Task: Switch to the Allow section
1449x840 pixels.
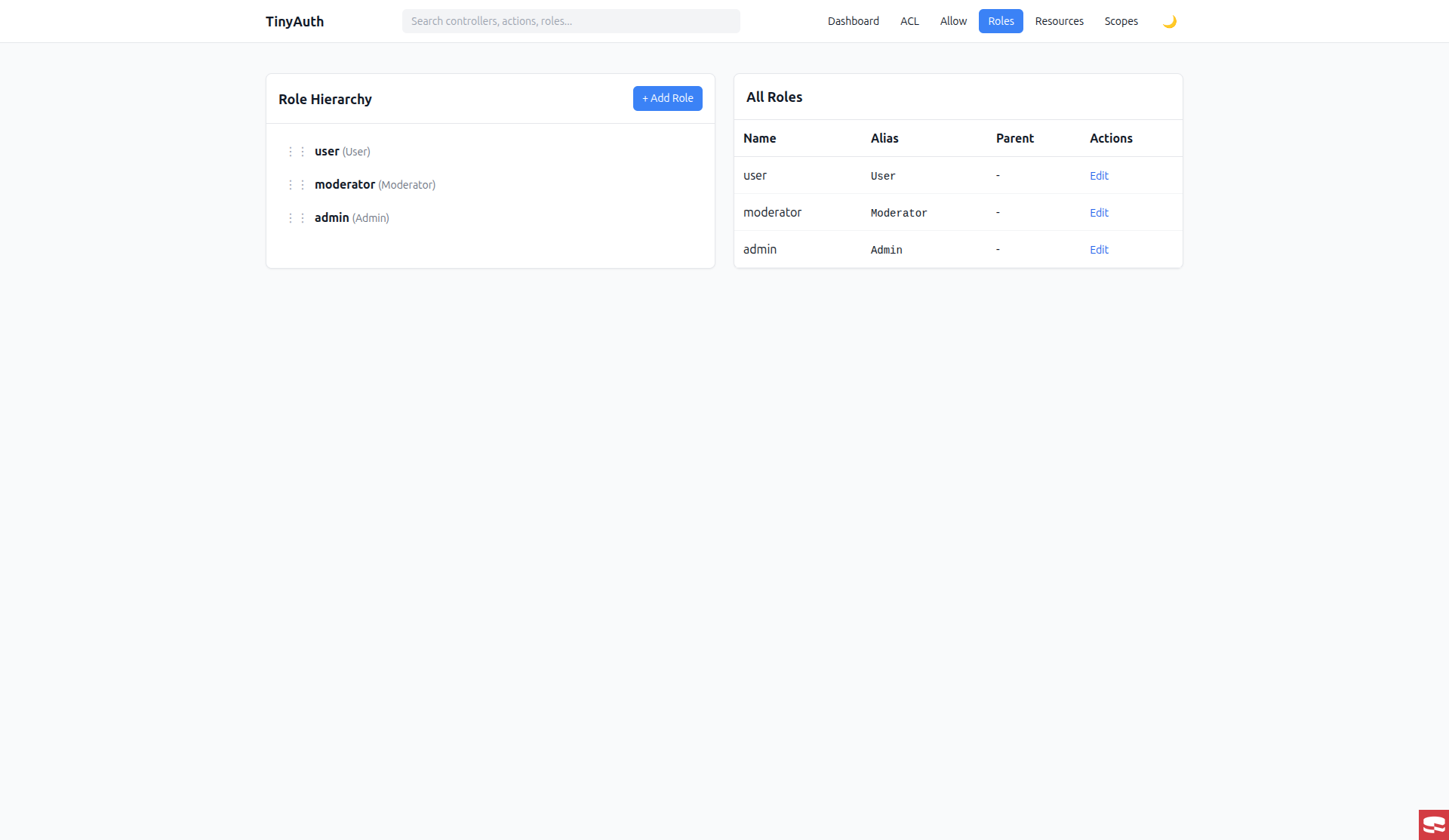Action: coord(953,21)
